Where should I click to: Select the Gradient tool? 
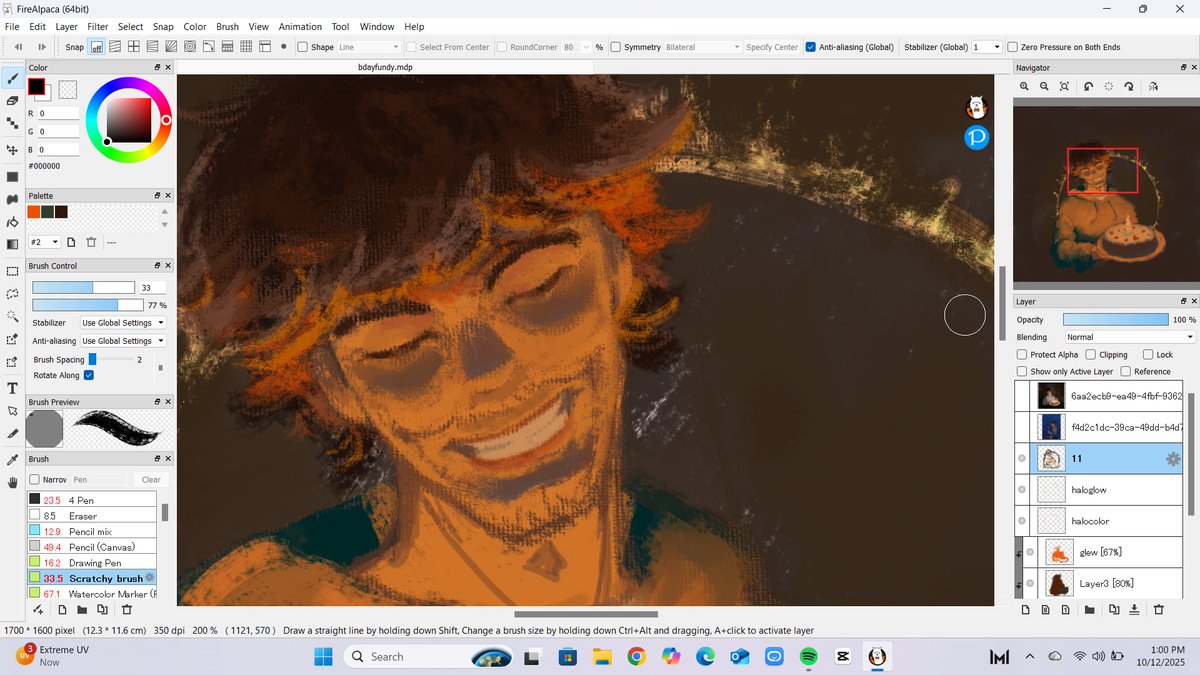coord(12,244)
